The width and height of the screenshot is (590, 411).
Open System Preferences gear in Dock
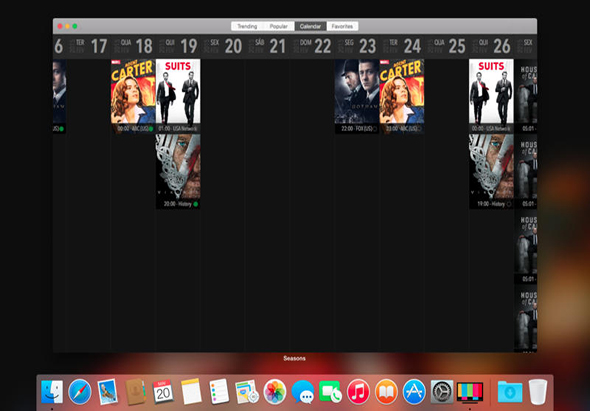pos(442,392)
